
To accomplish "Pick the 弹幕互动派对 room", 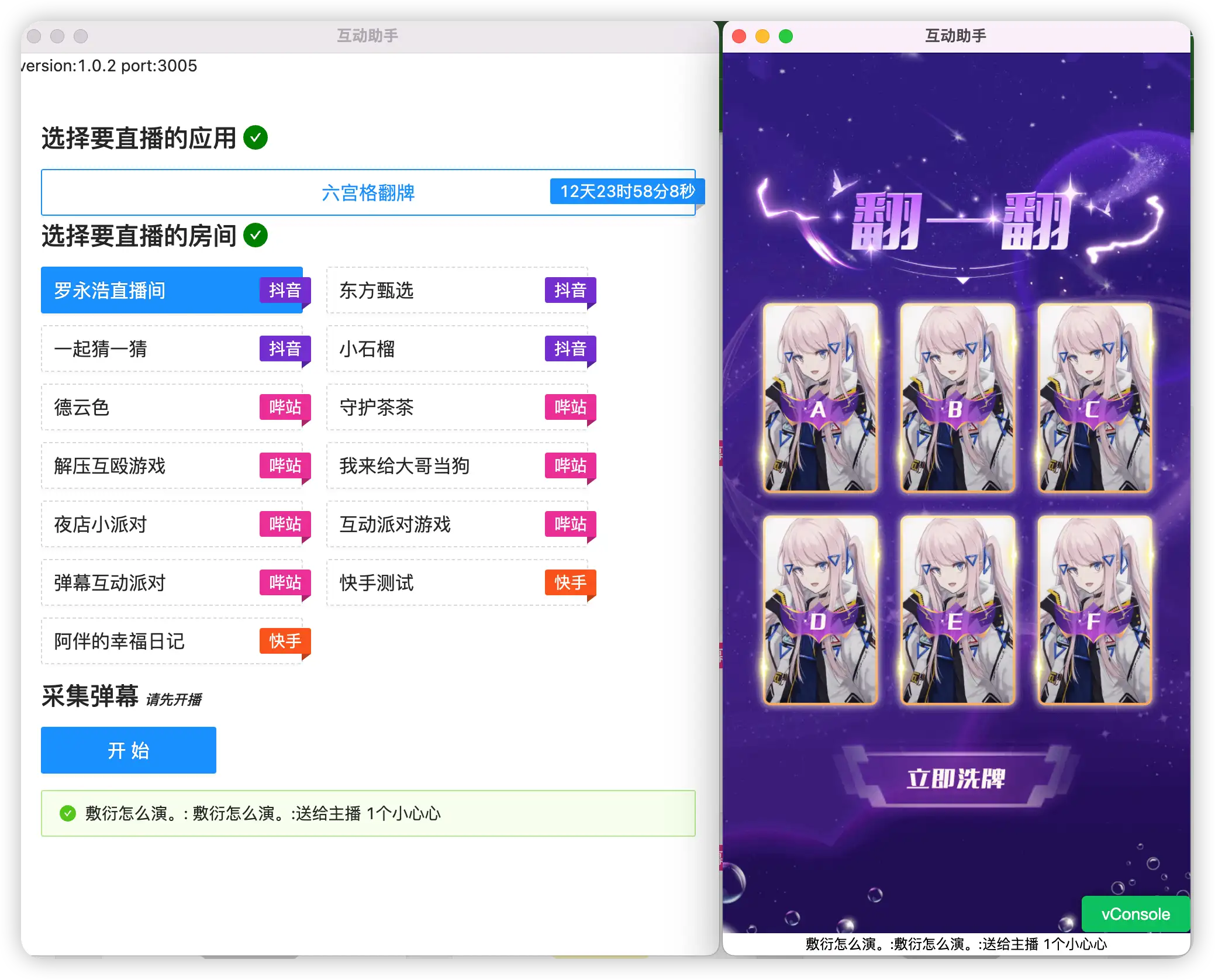I will pos(171,582).
